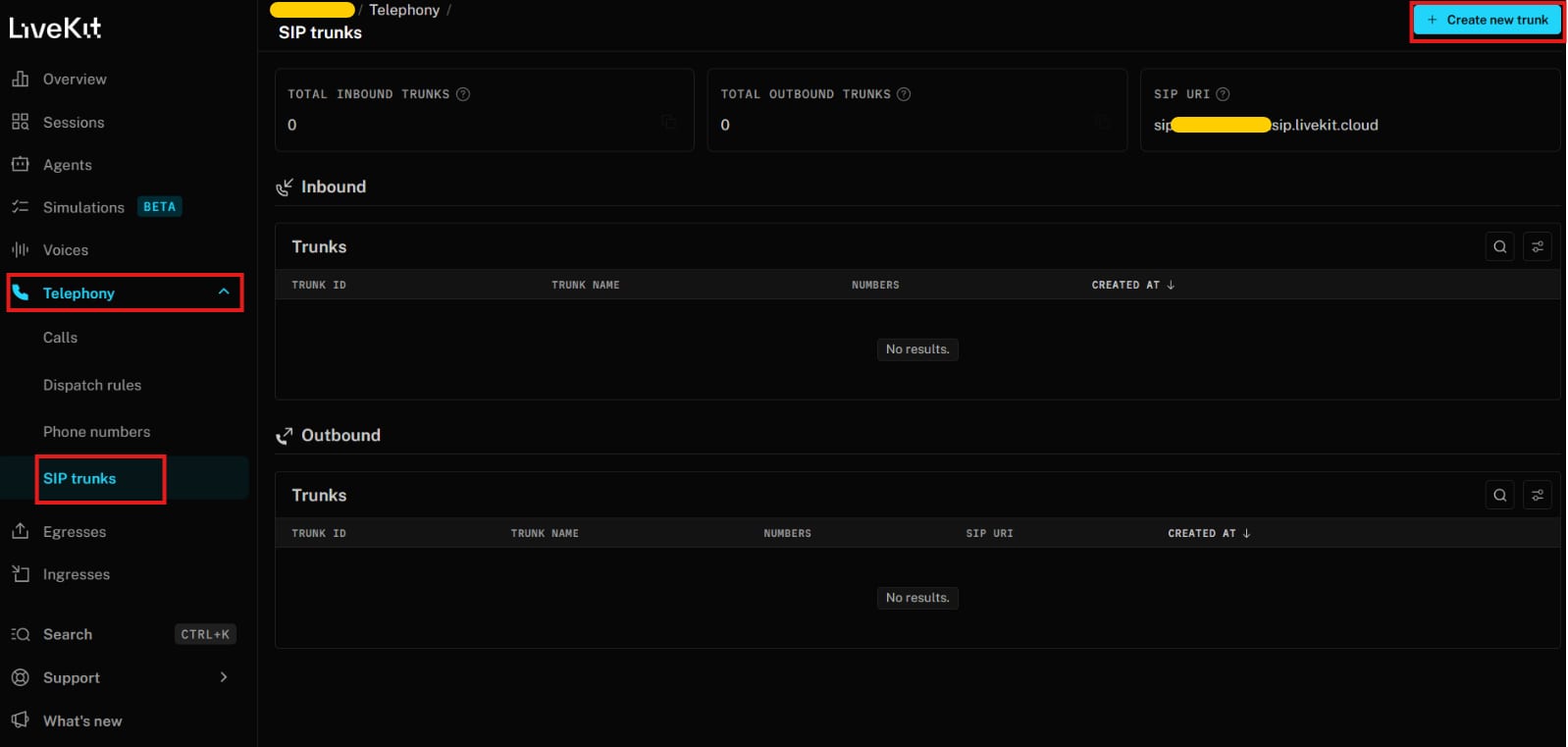Click the CTRL+K shortcut badge
Image resolution: width=1568 pixels, height=747 pixels.
(205, 634)
